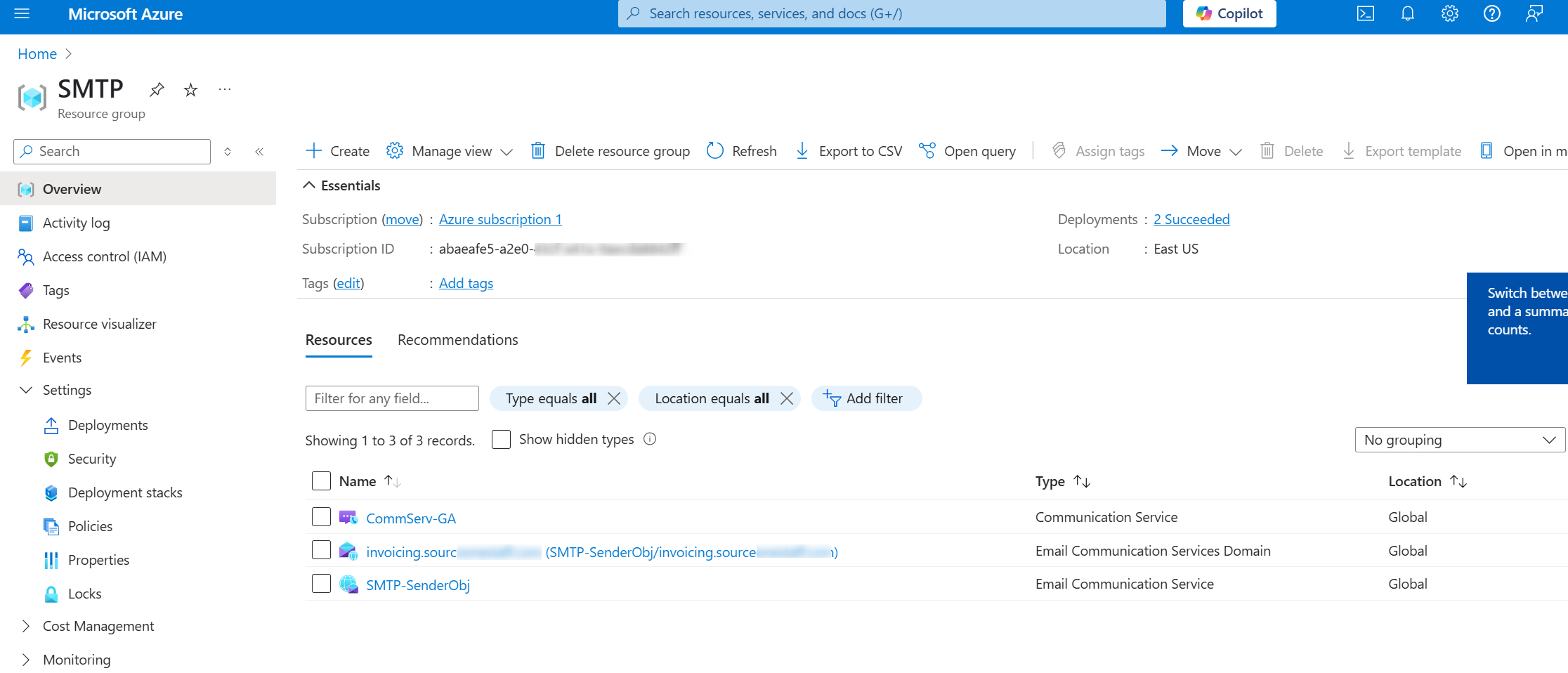
Task: Open the SMTP-SenderObj resource link
Action: point(418,585)
